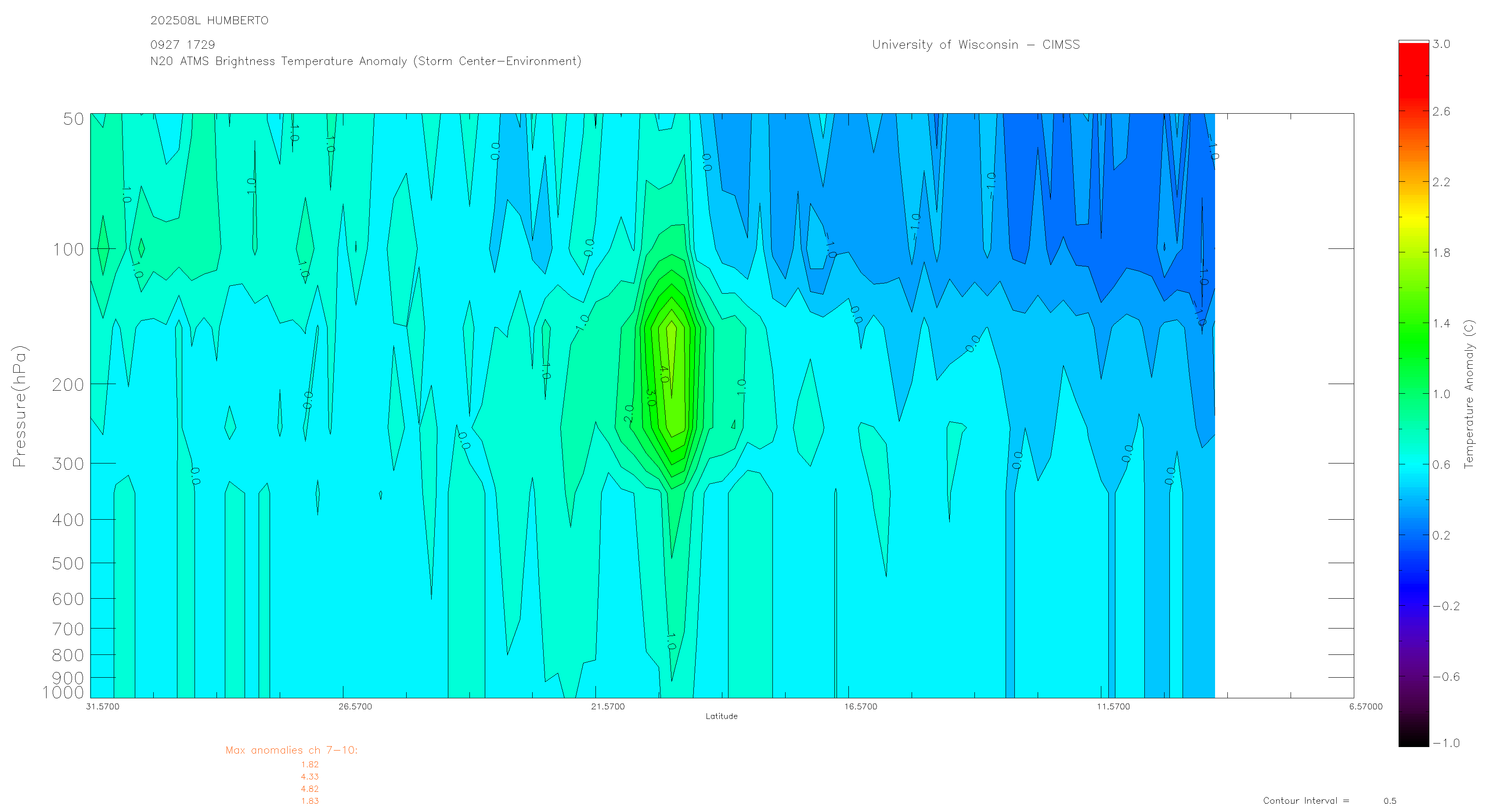
Task: Click the -1.0 label at the colorbar bottom
Action: pyautogui.click(x=1446, y=743)
